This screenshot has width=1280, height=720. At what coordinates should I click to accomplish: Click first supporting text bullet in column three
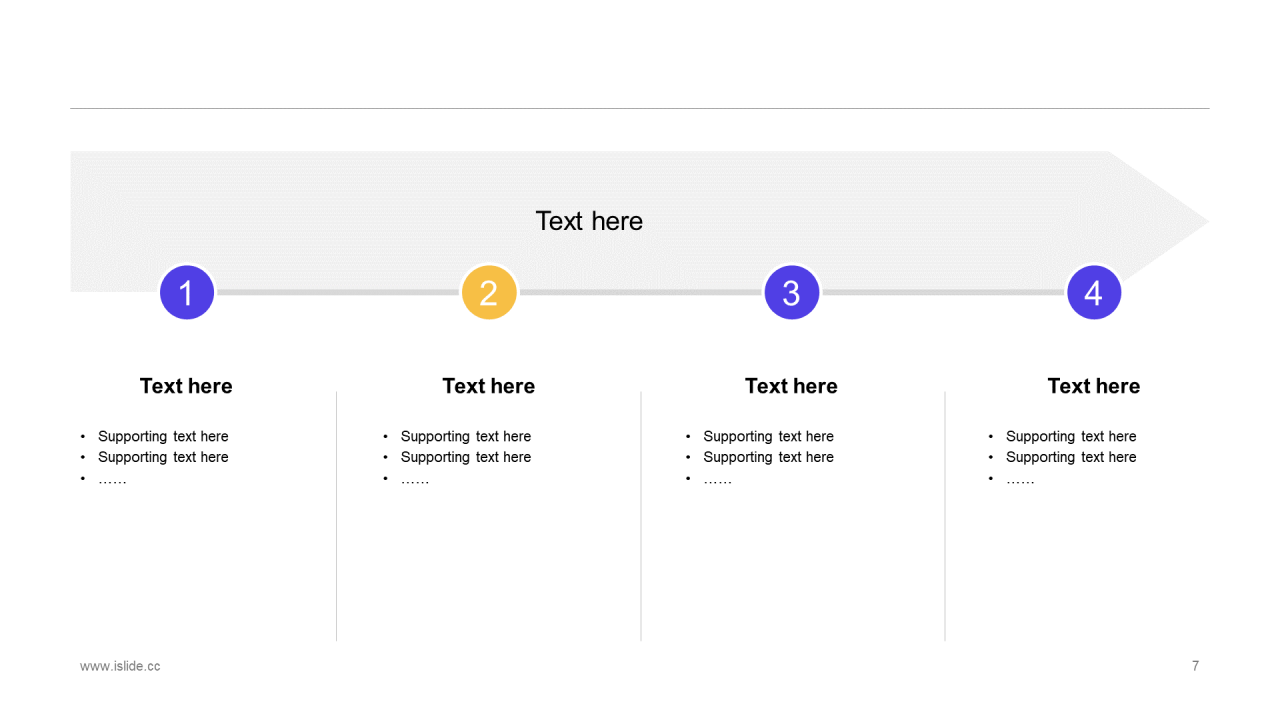768,436
